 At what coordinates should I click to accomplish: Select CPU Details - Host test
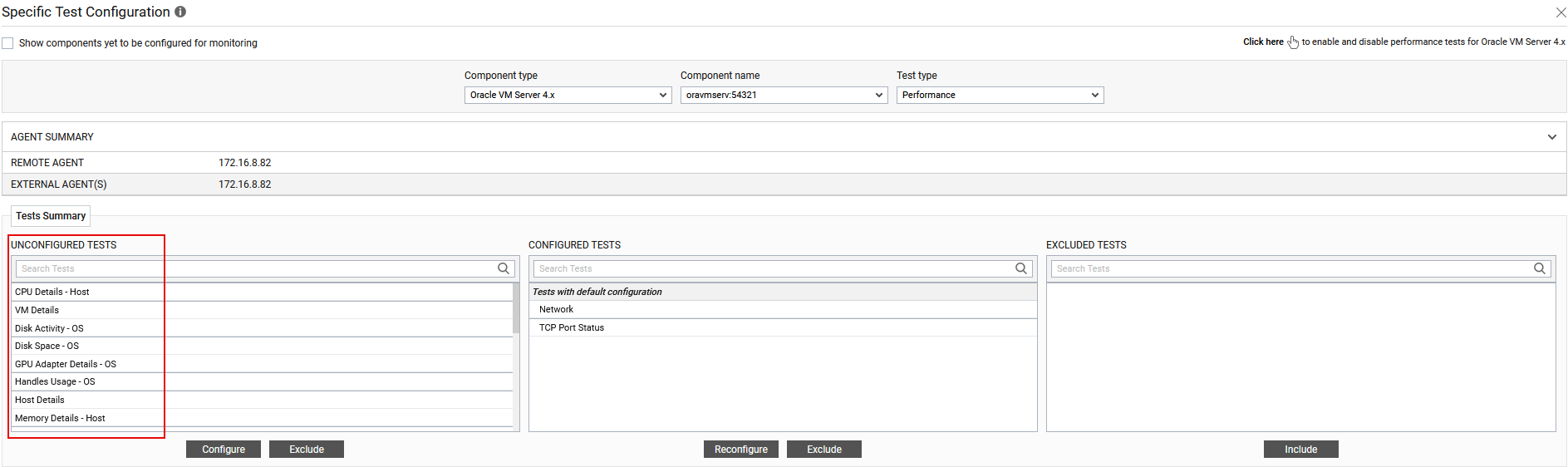pyautogui.click(x=52, y=292)
